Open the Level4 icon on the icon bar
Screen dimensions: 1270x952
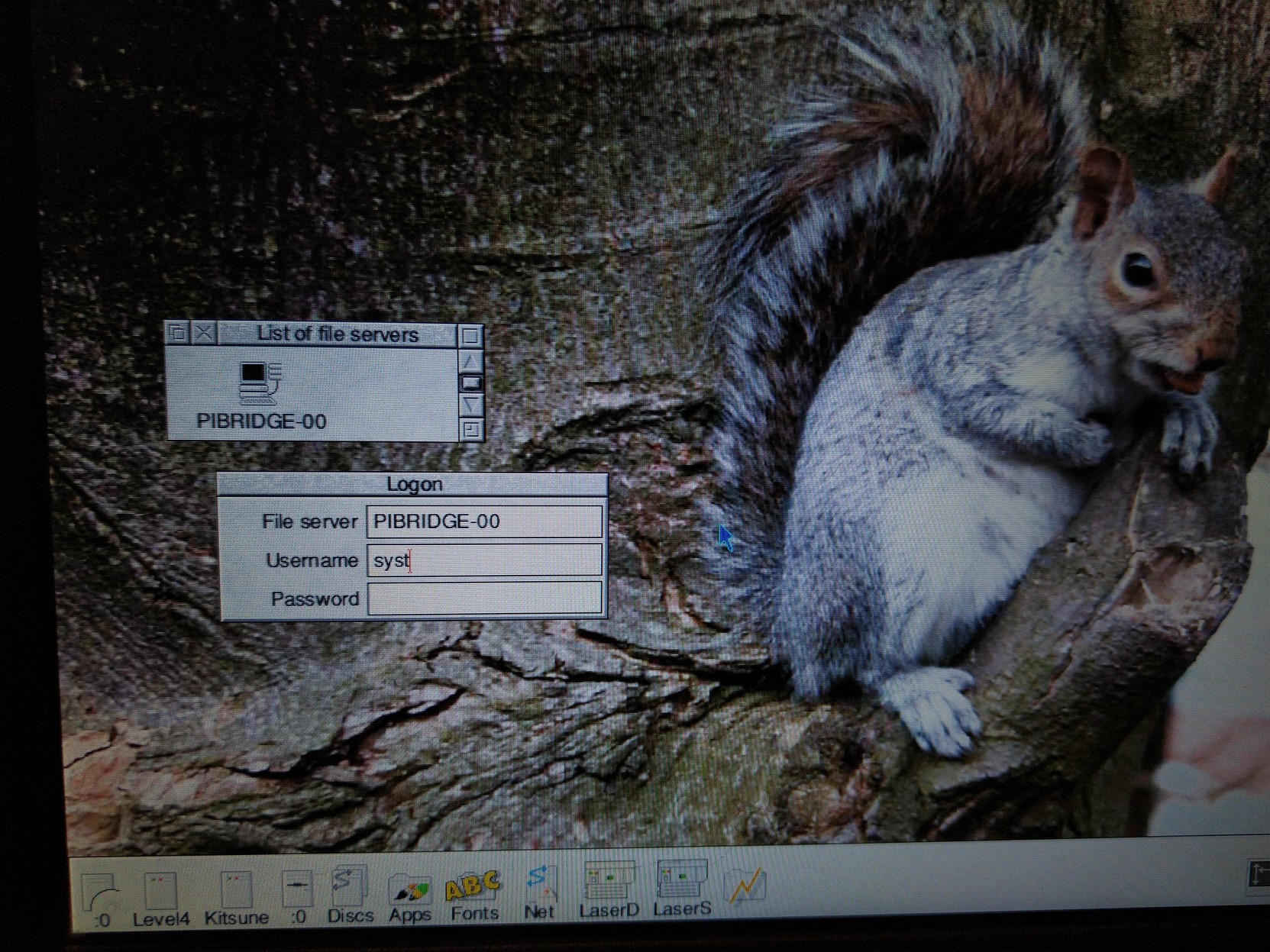click(160, 892)
